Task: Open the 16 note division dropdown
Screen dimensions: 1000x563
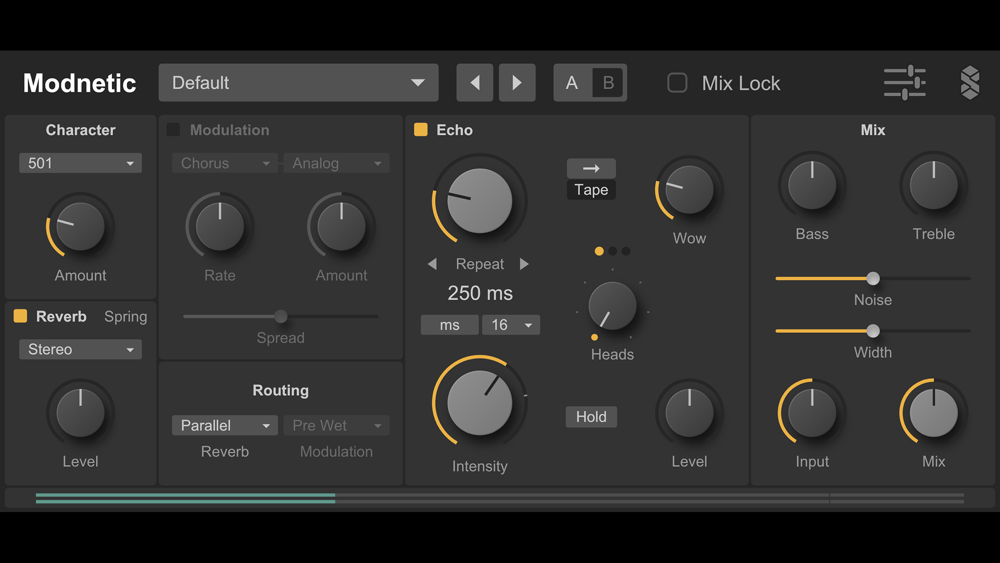Action: pyautogui.click(x=511, y=325)
